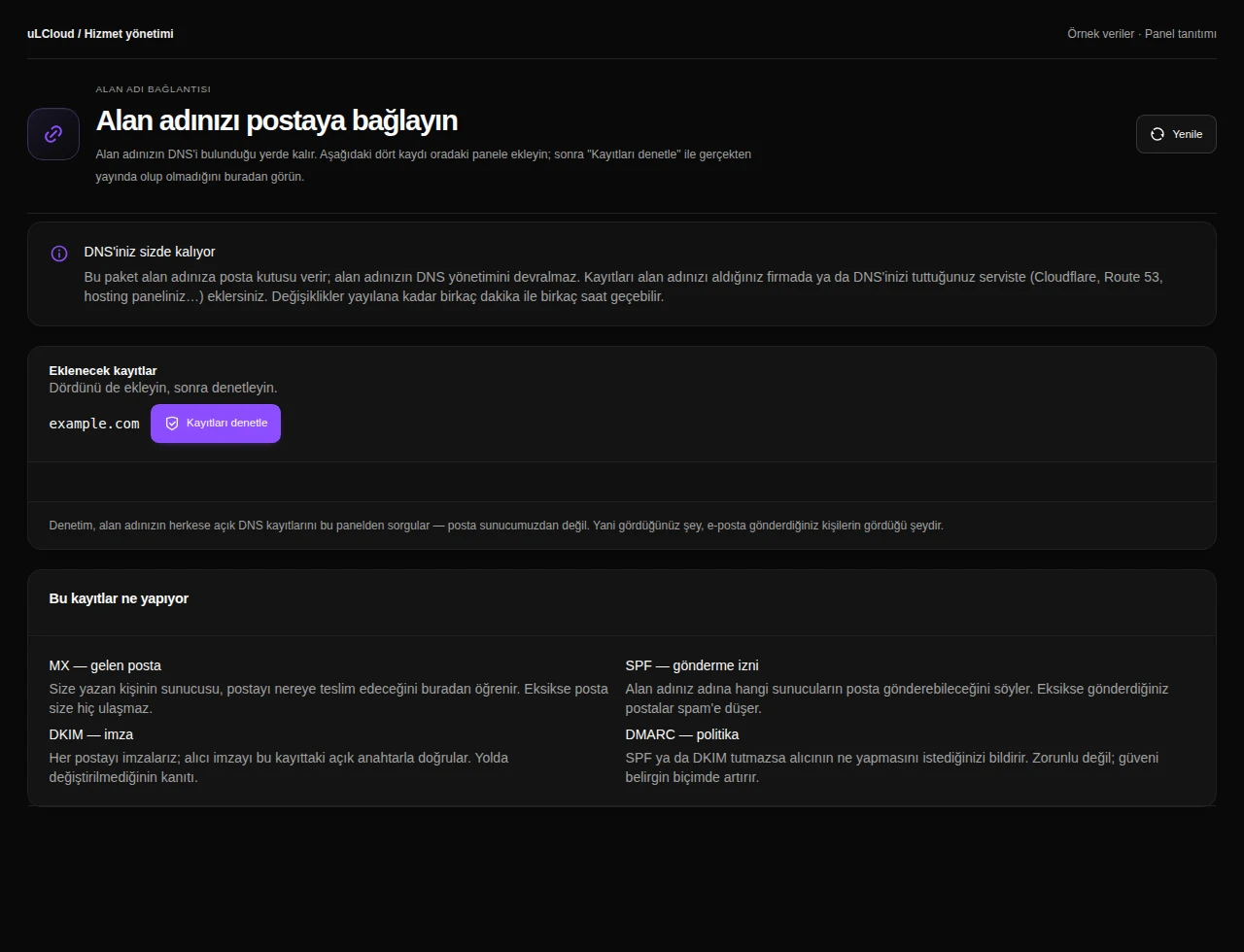Click the SPF — gönderme izni entry
Image resolution: width=1244 pixels, height=952 pixels.
[692, 665]
